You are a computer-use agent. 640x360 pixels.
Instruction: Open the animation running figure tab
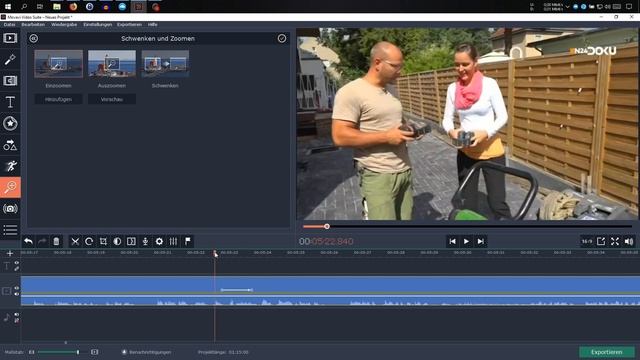(x=10, y=166)
